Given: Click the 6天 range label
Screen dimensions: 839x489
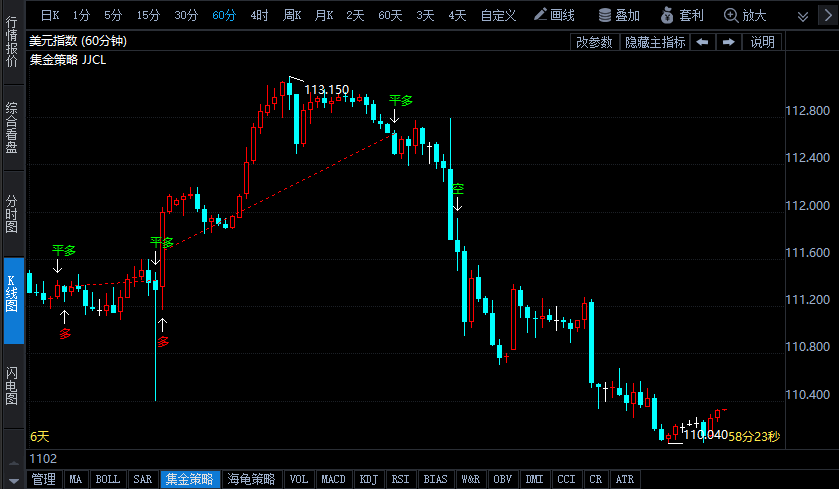Looking at the screenshot, I should click(40, 437).
